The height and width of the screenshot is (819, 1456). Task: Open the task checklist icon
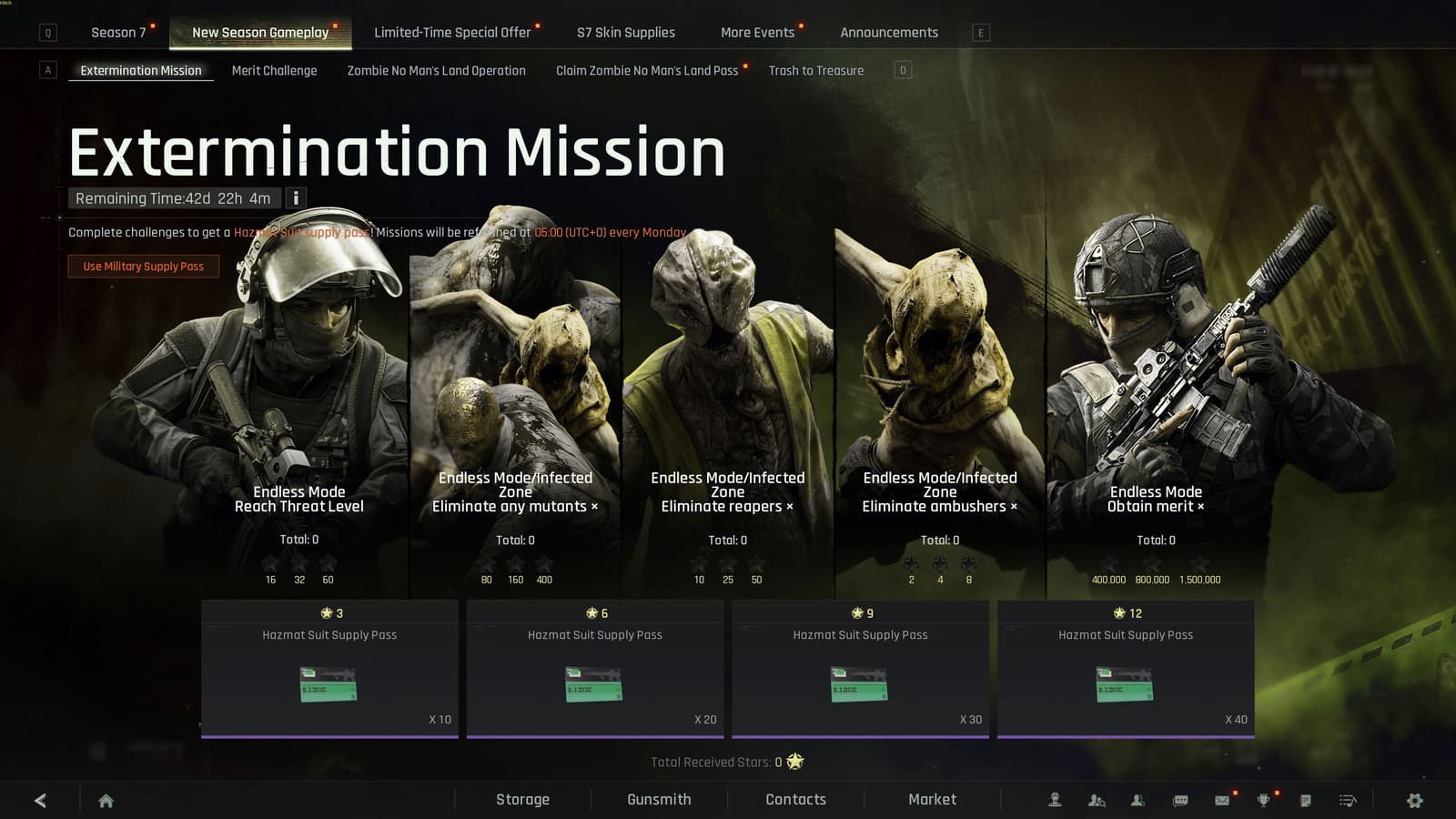(x=1348, y=800)
